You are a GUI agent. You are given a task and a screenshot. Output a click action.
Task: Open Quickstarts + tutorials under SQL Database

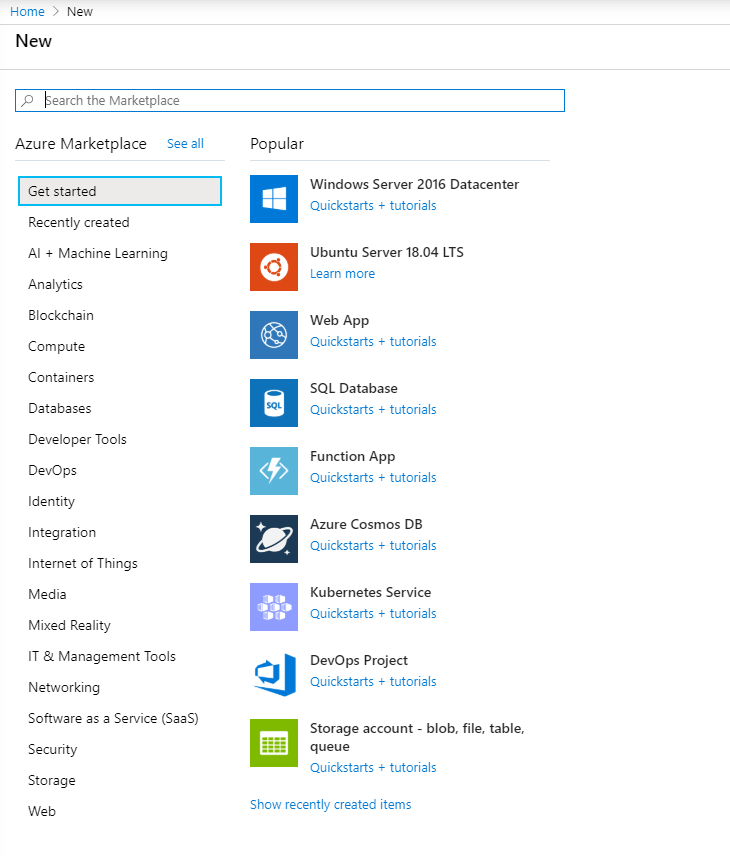click(373, 410)
